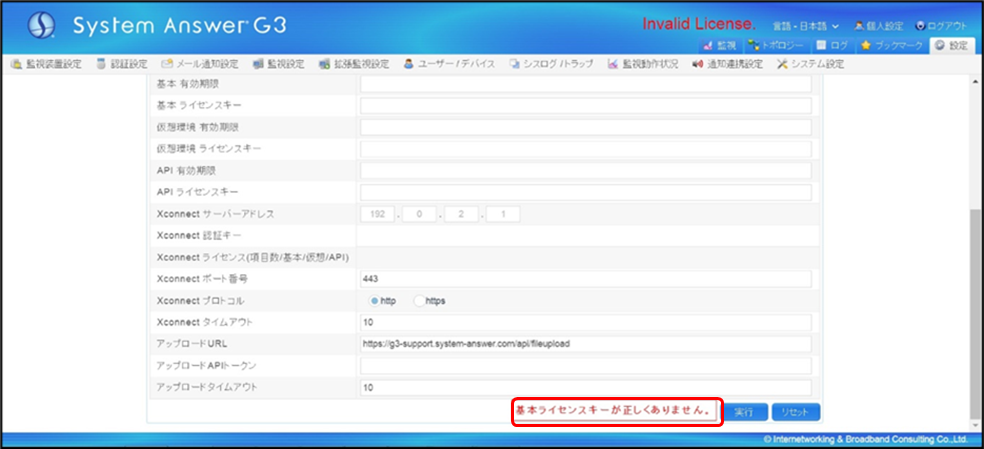Image resolution: width=984 pixels, height=449 pixels.
Task: Click the 基本 ライセンスキー input field
Action: coord(585,105)
